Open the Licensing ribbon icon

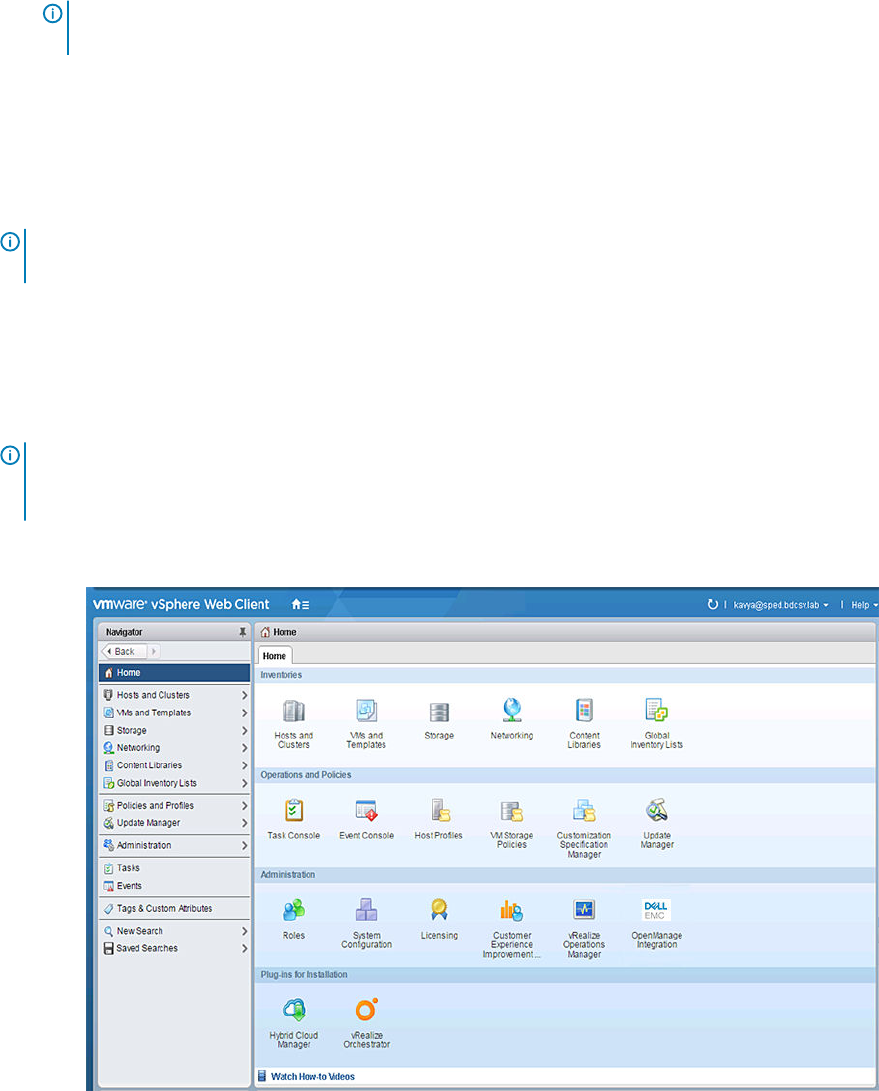tap(439, 910)
